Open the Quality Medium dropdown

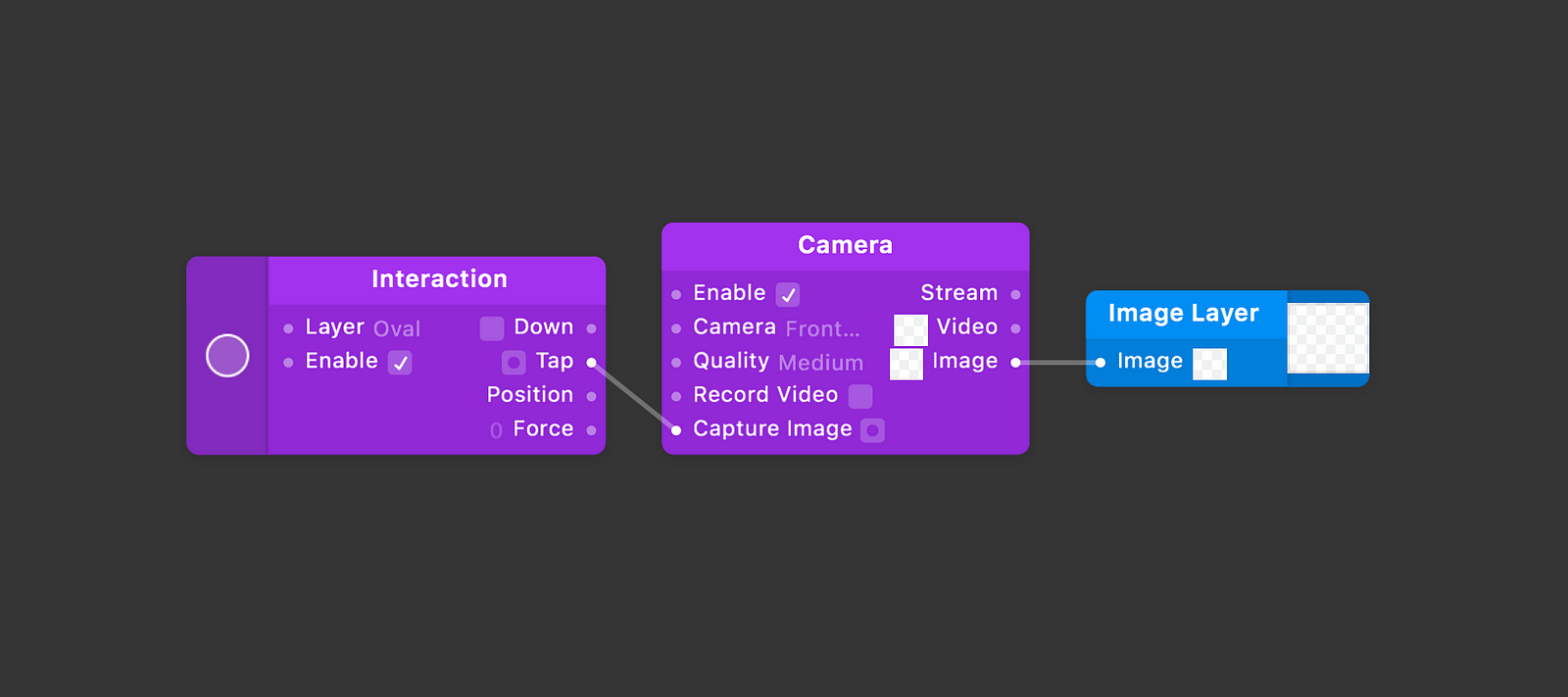[821, 363]
